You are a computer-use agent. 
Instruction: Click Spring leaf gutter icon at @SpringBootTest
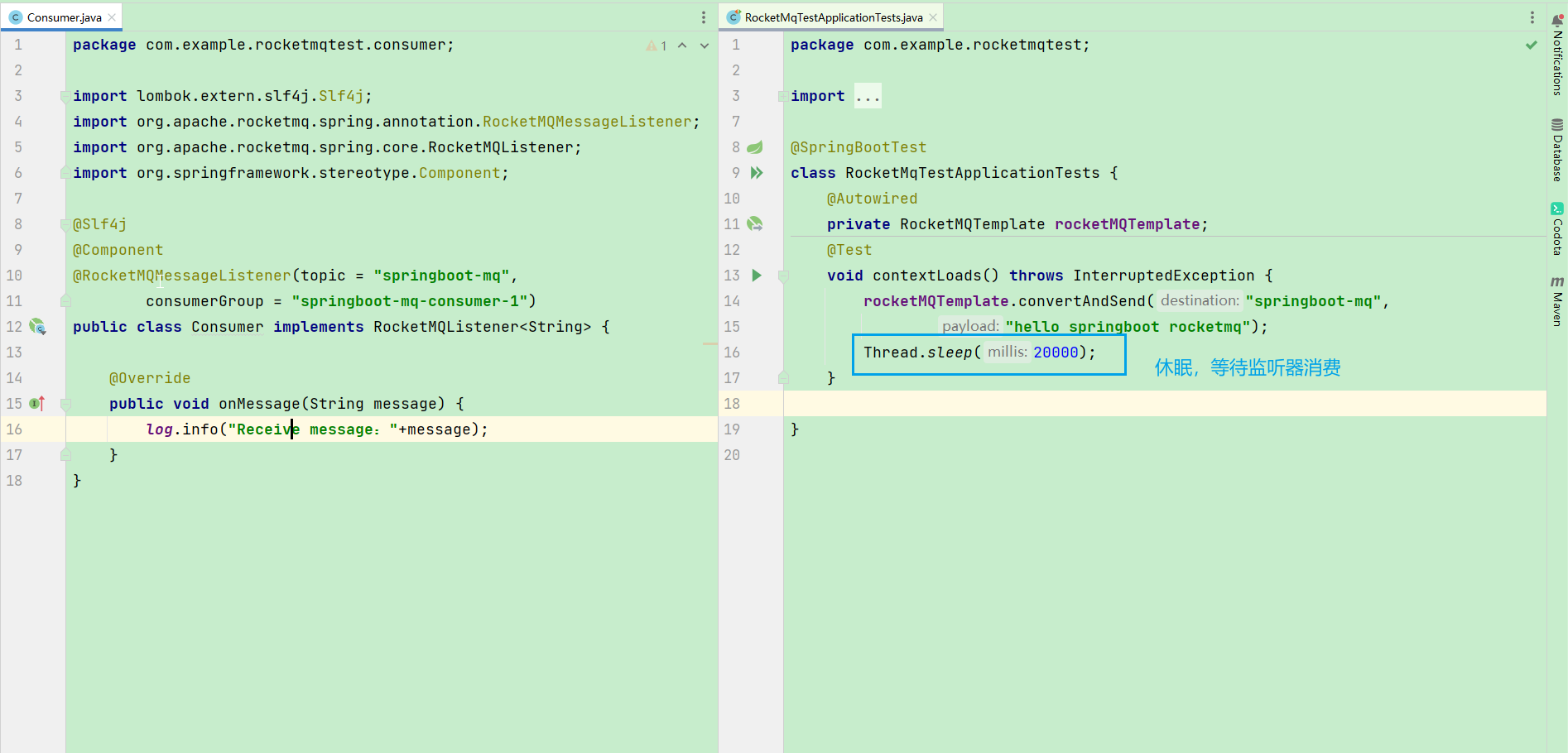point(754,147)
